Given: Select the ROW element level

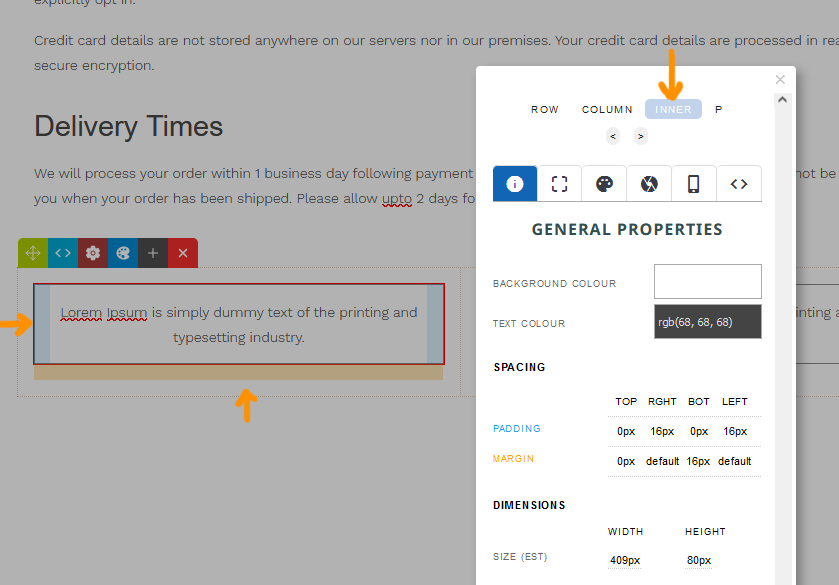Looking at the screenshot, I should (545, 110).
